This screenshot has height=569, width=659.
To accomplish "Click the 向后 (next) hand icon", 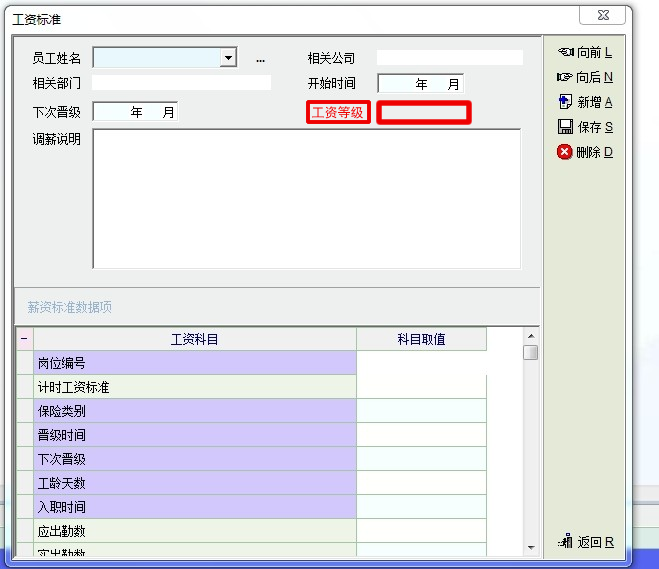I will 565,77.
